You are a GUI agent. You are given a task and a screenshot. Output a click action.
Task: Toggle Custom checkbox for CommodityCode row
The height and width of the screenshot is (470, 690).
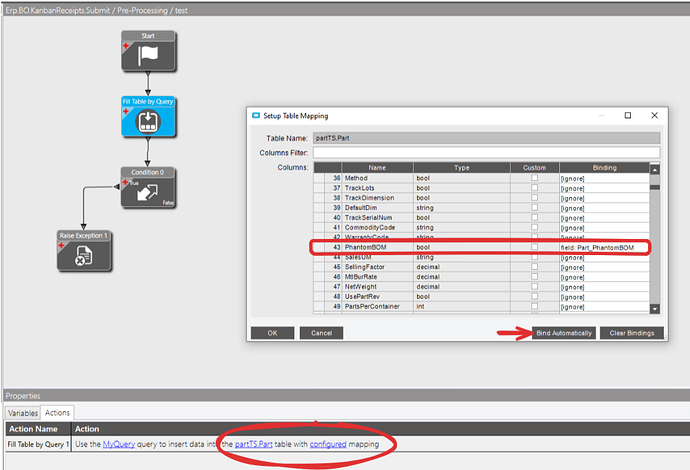tap(534, 227)
